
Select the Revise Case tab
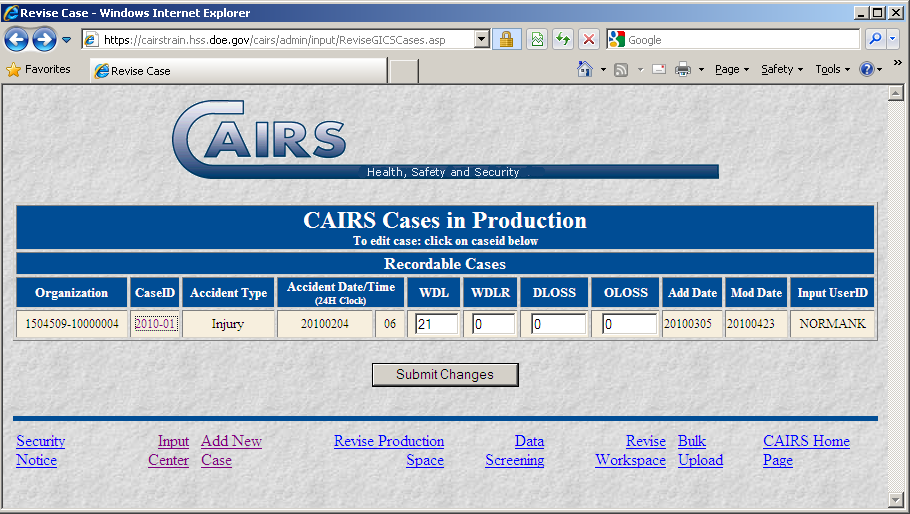pyautogui.click(x=238, y=71)
